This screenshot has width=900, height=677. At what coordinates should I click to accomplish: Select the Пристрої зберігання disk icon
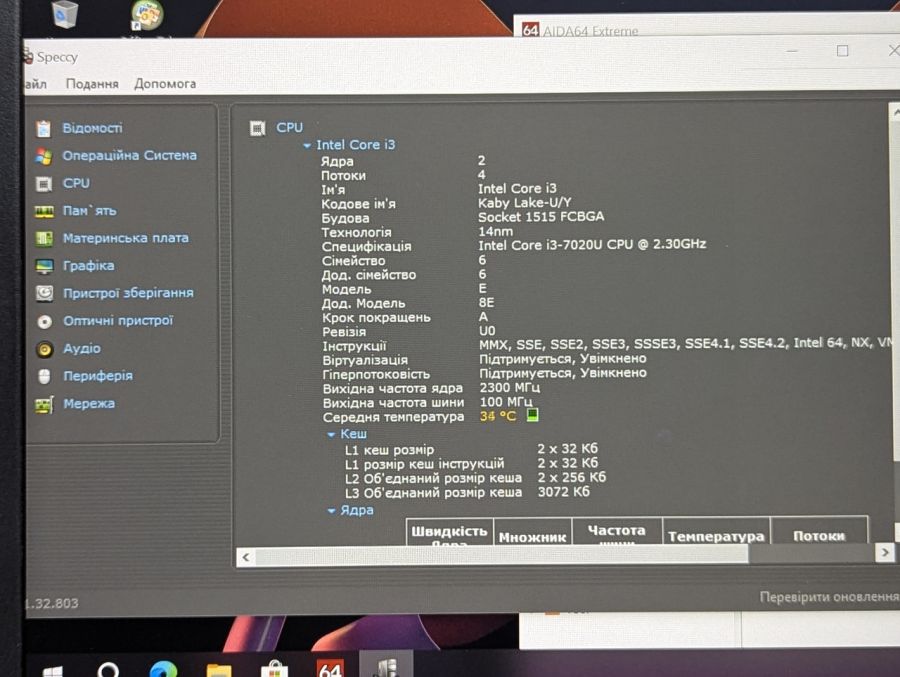(44, 293)
